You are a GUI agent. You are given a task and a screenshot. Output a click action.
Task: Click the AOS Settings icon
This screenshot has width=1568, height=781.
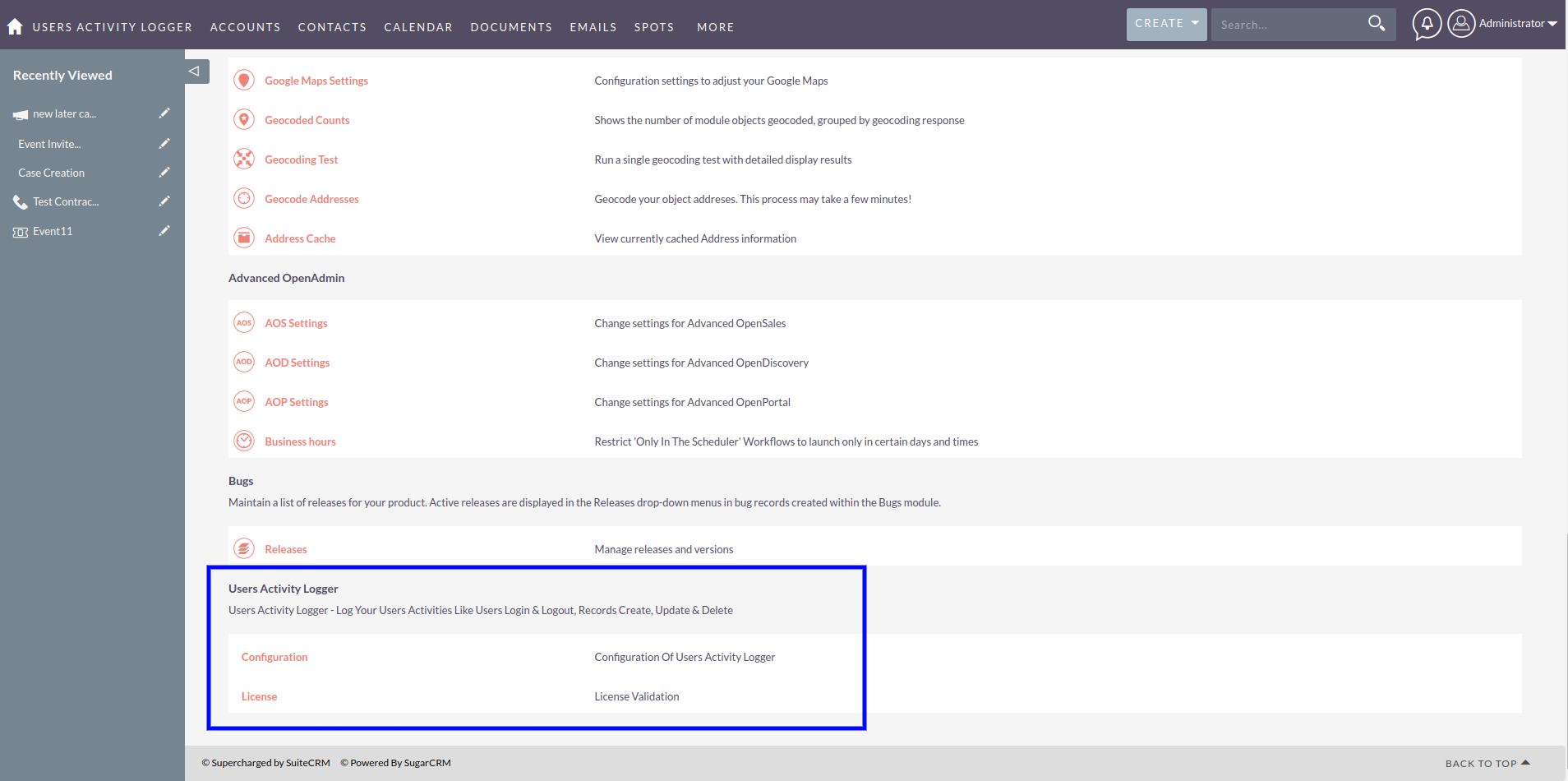[x=244, y=322]
